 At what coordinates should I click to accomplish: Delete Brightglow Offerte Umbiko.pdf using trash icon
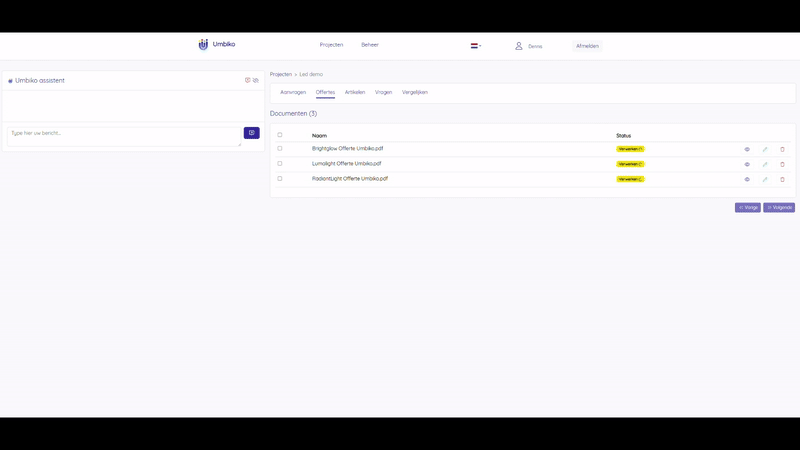[782, 149]
